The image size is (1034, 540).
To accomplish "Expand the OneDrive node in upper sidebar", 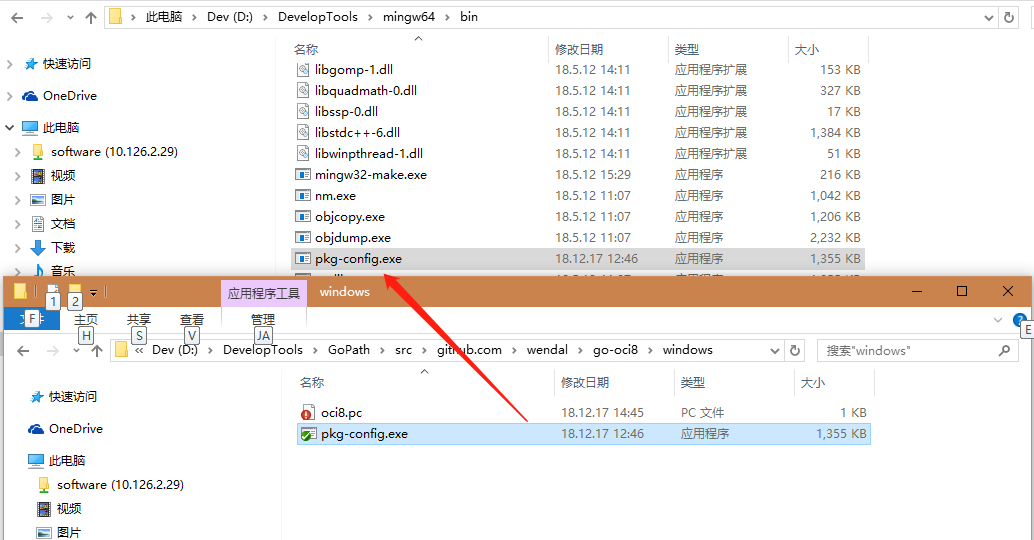I will [x=10, y=96].
